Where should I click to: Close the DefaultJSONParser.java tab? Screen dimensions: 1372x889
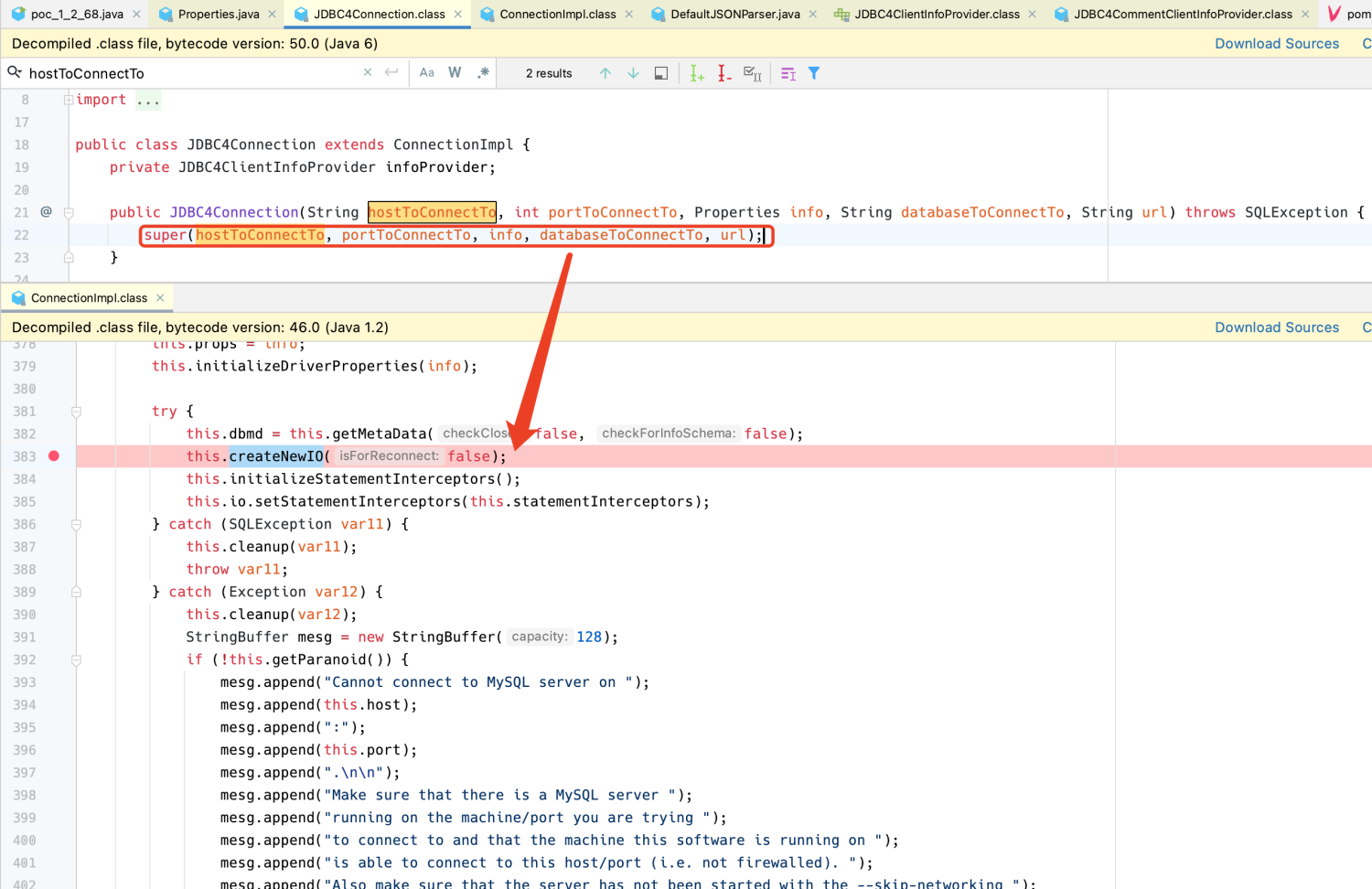(812, 14)
